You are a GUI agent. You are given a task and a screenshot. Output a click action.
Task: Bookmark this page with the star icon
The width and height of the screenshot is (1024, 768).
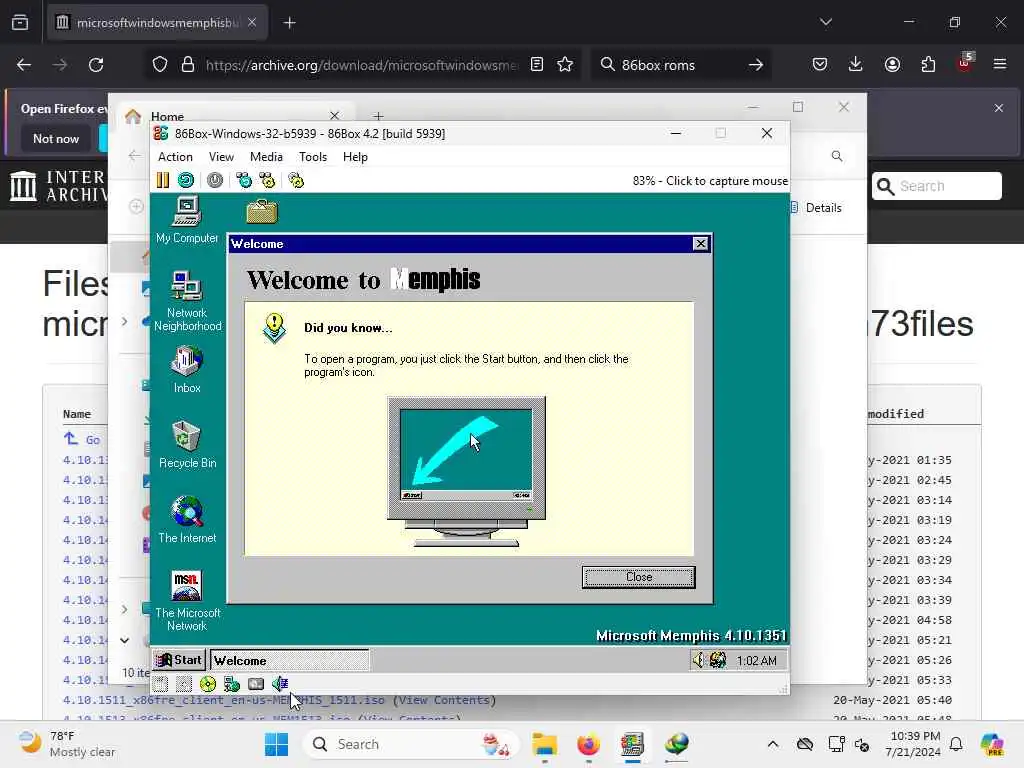[x=565, y=65]
